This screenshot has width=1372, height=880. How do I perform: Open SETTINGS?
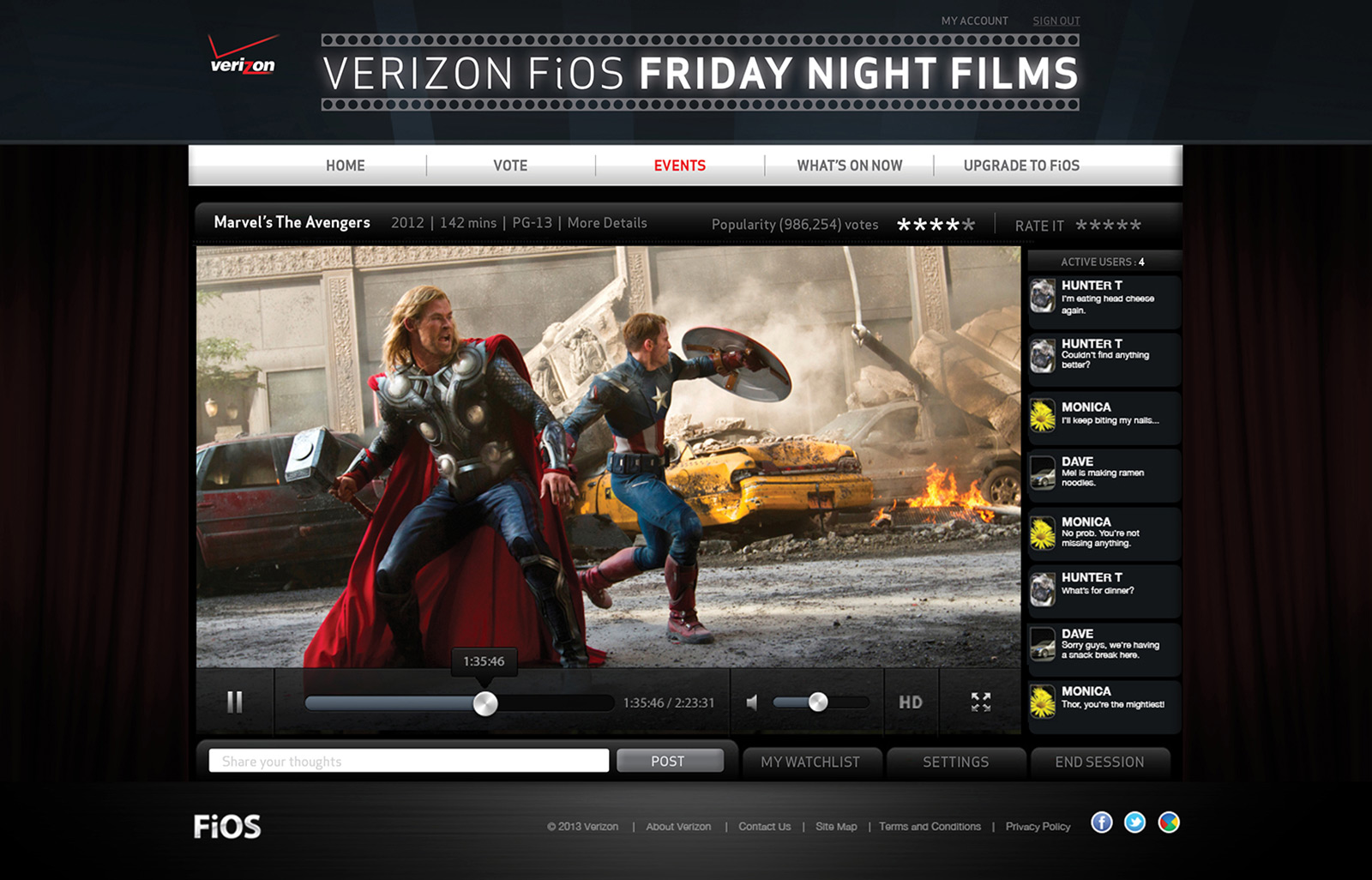coord(956,762)
